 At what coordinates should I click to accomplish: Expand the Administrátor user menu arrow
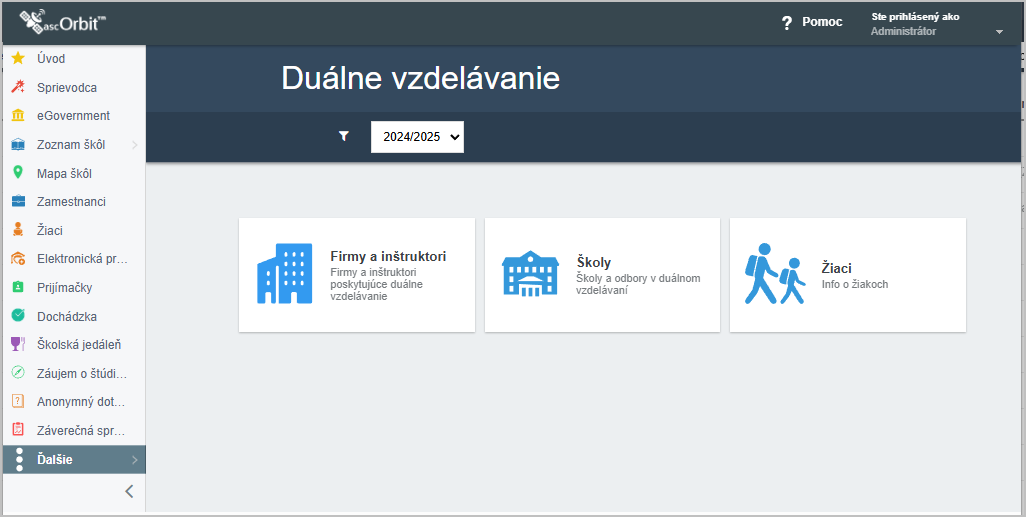pyautogui.click(x=999, y=32)
